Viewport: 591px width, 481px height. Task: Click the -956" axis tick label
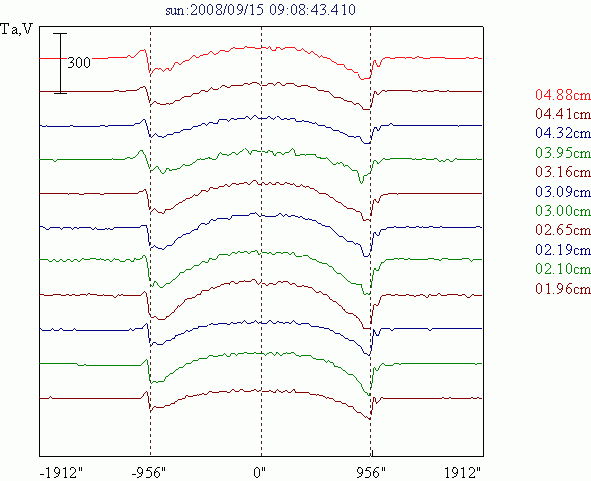(x=149, y=472)
